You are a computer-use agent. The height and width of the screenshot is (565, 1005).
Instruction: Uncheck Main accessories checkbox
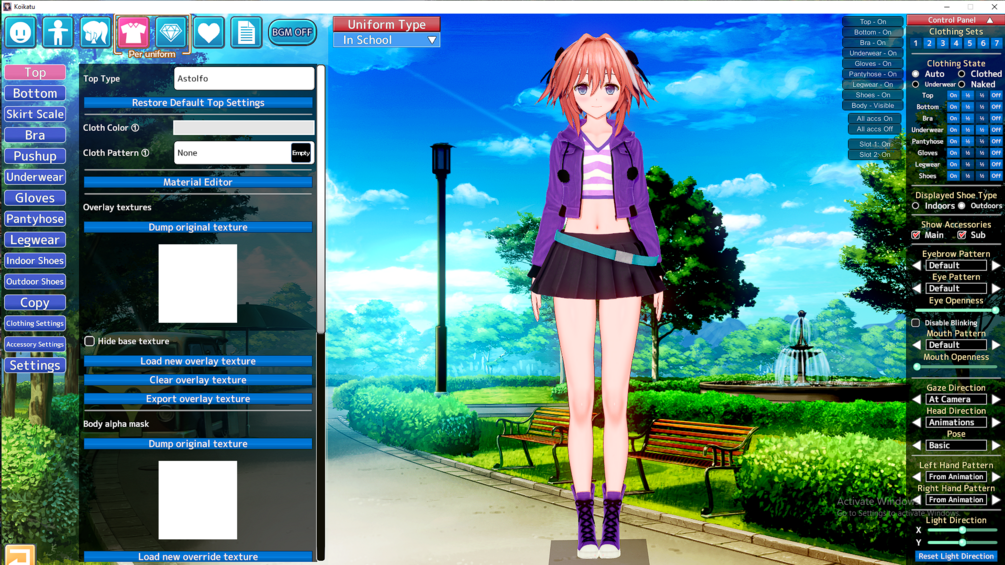(x=916, y=235)
